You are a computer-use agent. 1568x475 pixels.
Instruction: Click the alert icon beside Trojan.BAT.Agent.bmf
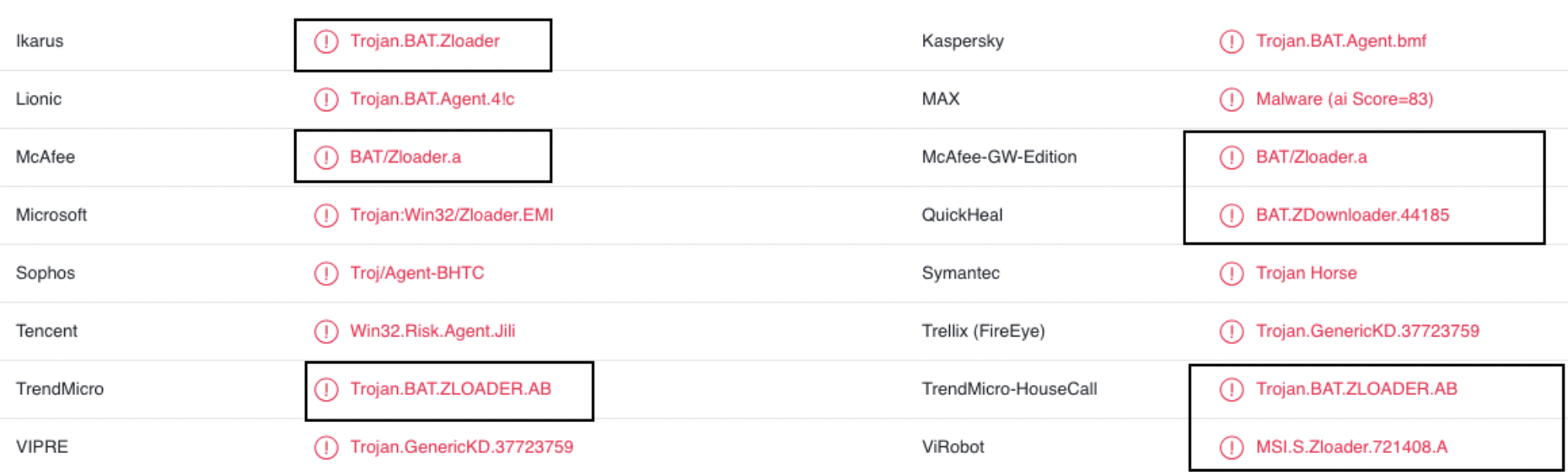(1232, 41)
